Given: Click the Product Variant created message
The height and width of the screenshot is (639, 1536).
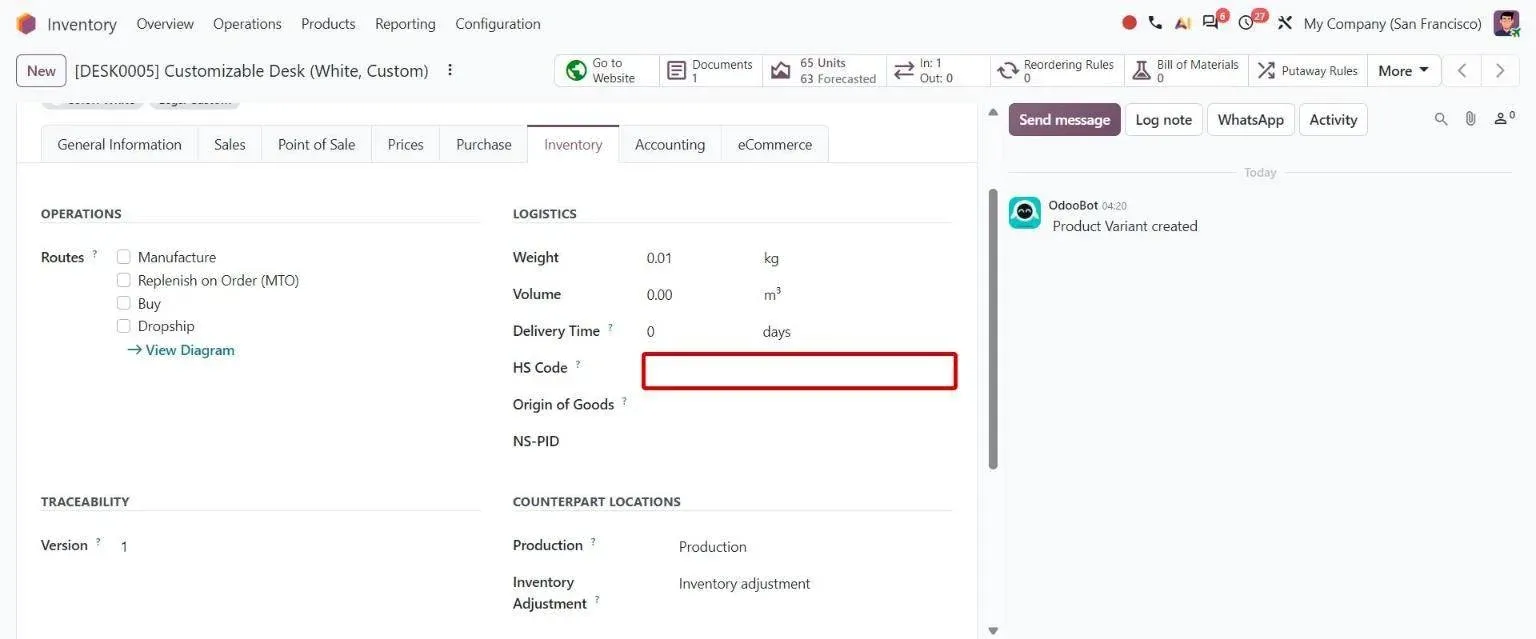Looking at the screenshot, I should (1125, 226).
